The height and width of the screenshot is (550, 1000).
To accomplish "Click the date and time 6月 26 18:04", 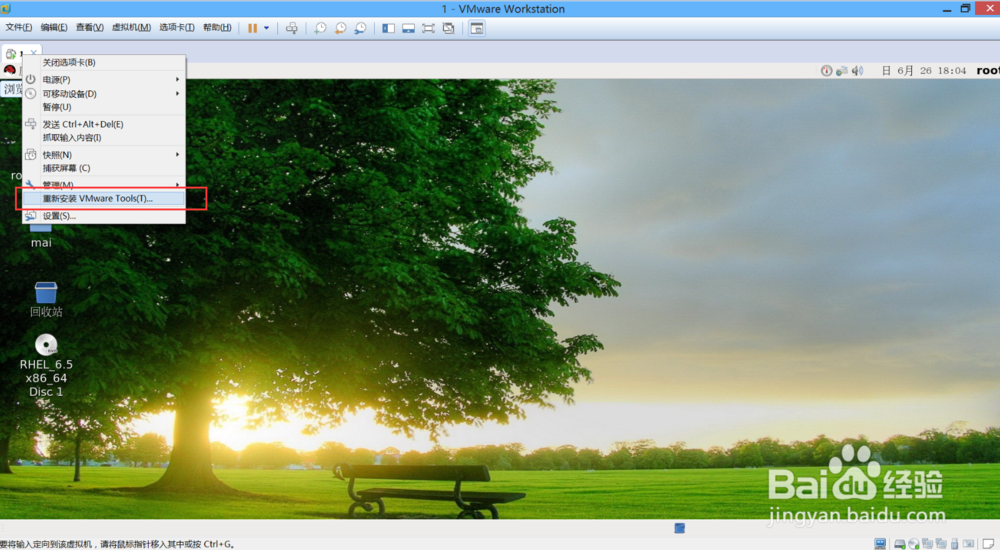I will pos(924,71).
